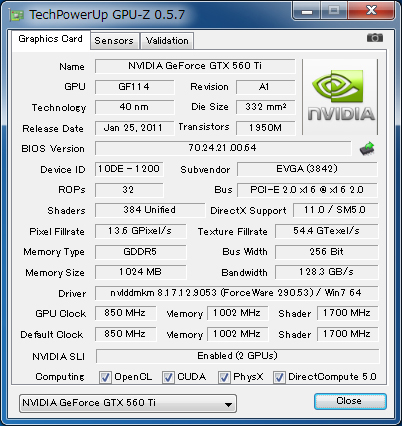Click the Default Clock field 850 MHz

tap(125, 334)
